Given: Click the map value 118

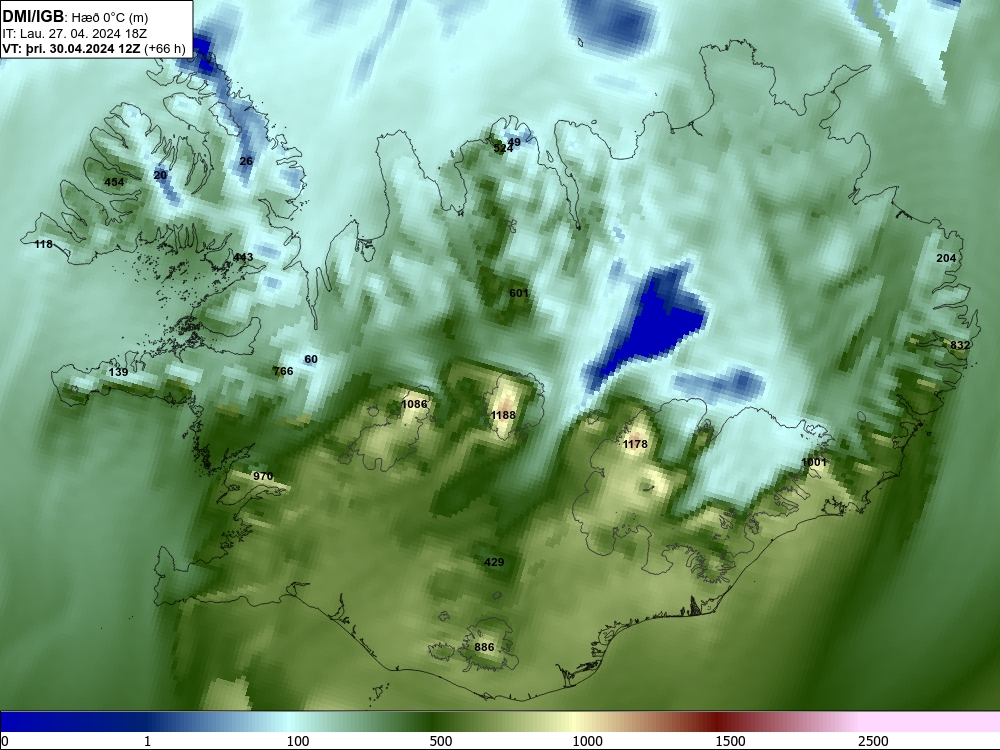Looking at the screenshot, I should tap(43, 244).
